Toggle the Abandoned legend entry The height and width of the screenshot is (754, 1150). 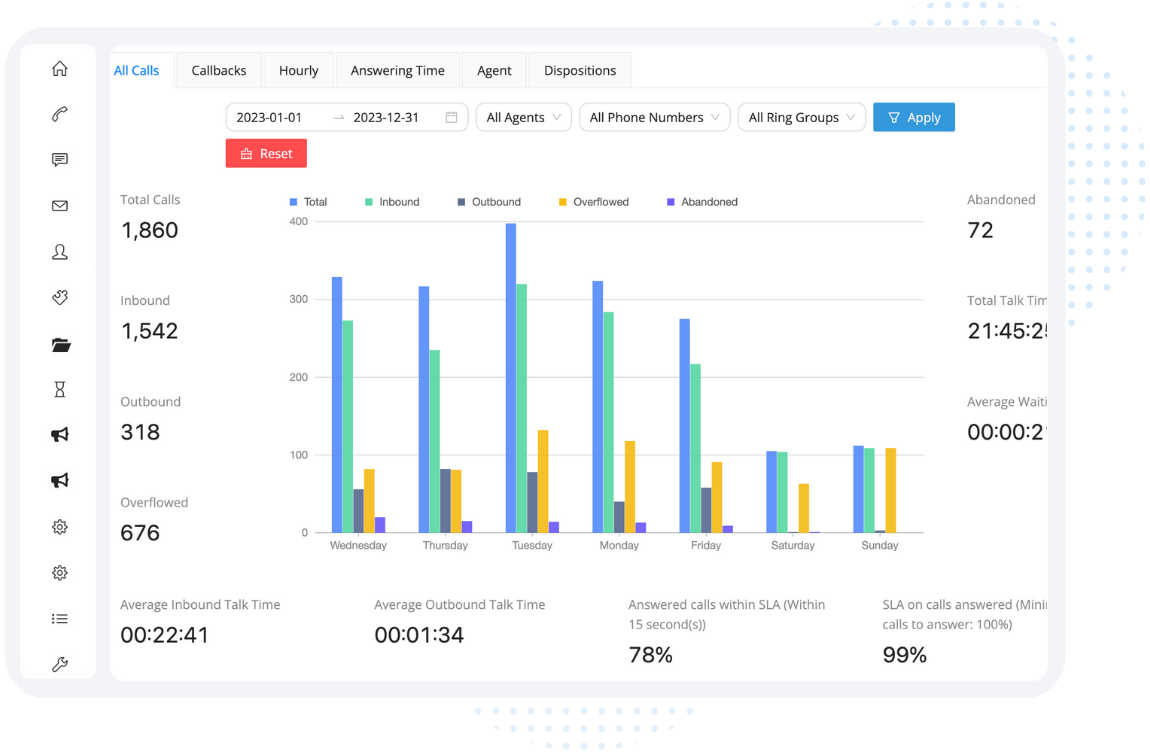[x=701, y=202]
